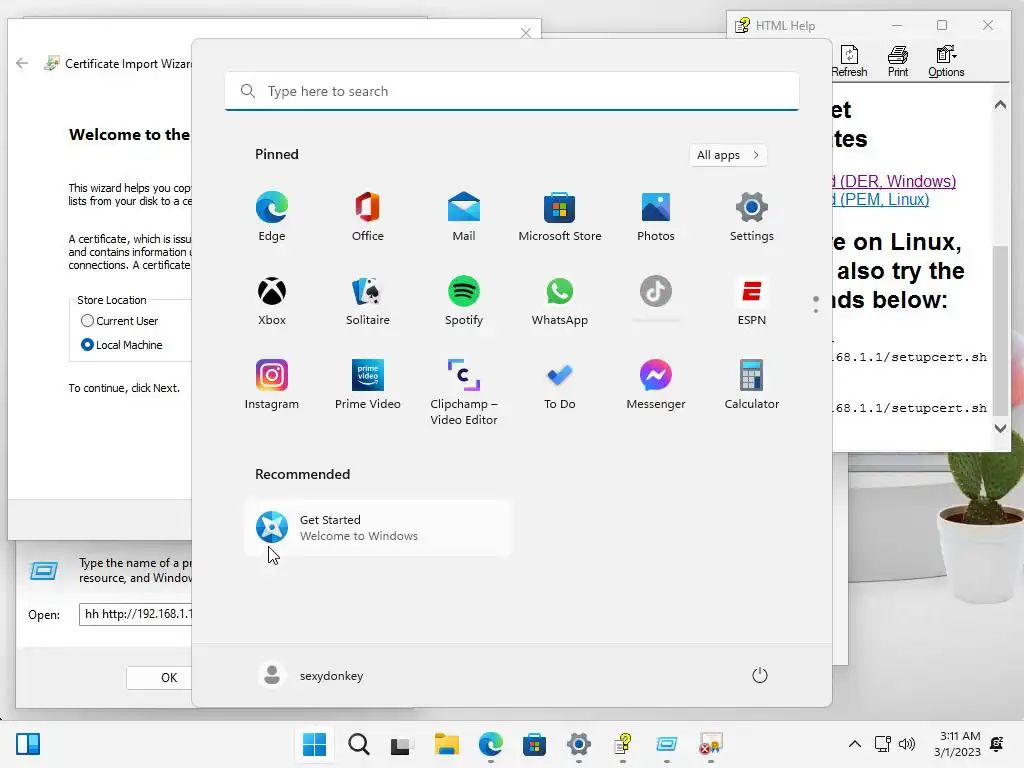Image resolution: width=1024 pixels, height=768 pixels.
Task: Open the Photos app
Action: tap(656, 216)
